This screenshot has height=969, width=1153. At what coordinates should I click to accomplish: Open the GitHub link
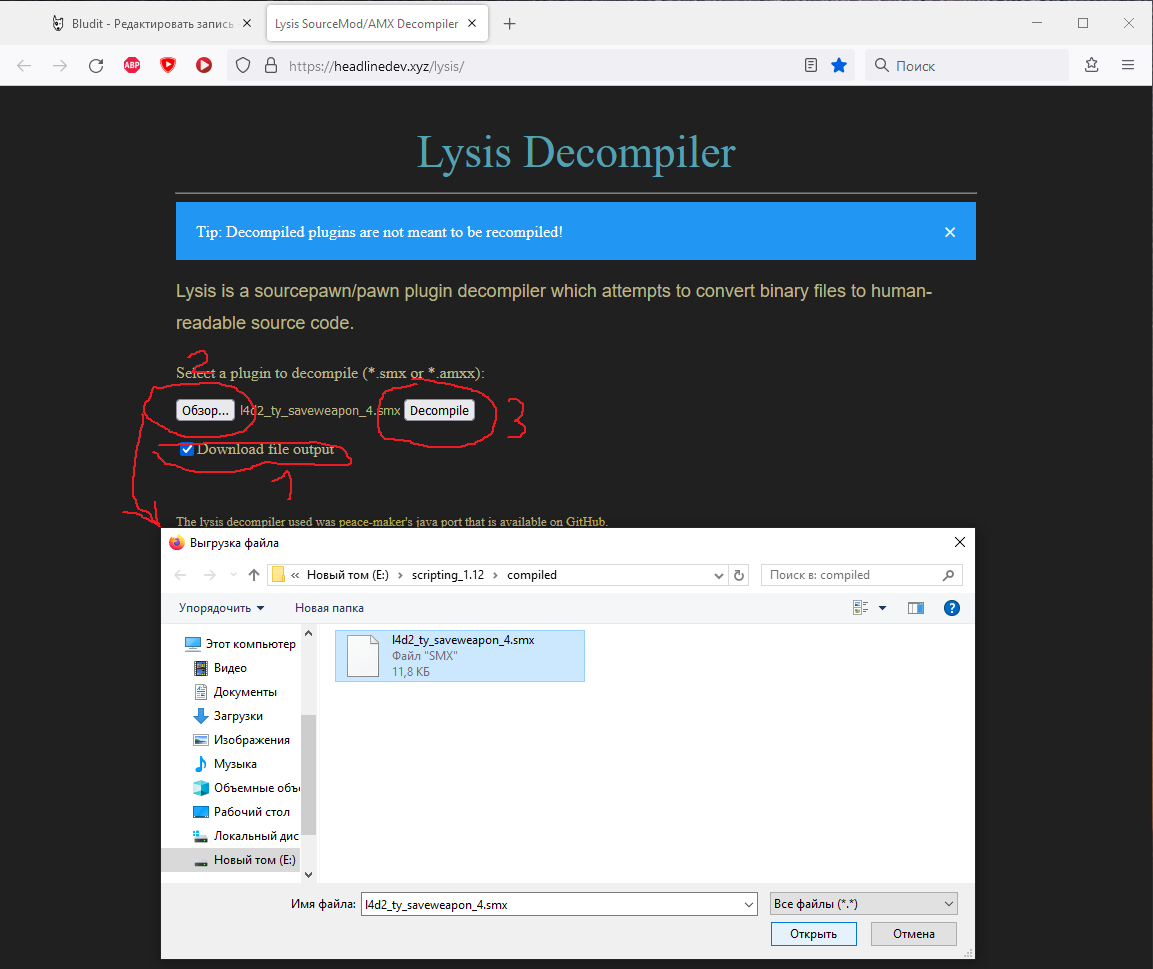click(585, 522)
